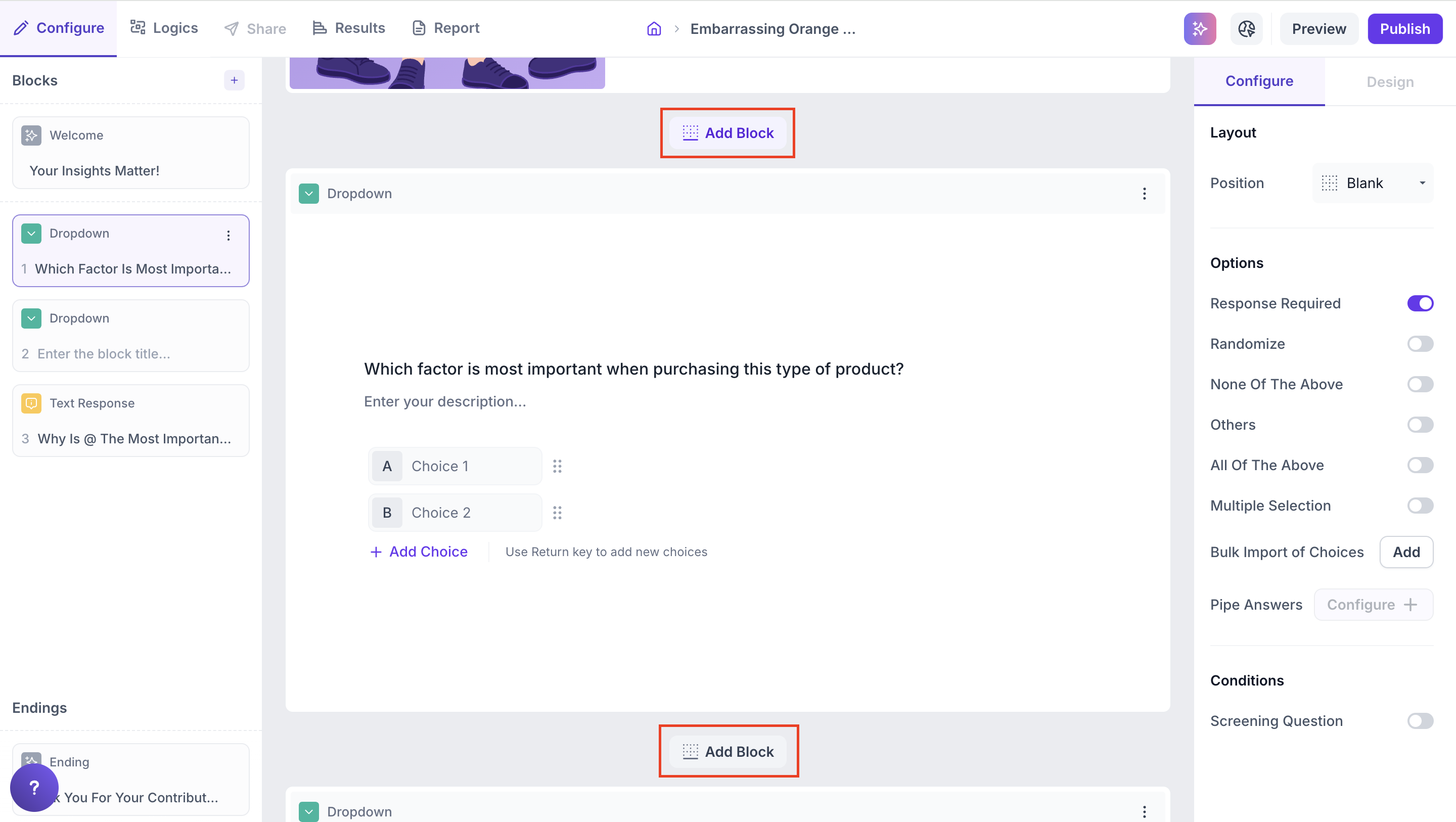
Task: Turn on Multiple Selection toggle
Action: (x=1419, y=506)
